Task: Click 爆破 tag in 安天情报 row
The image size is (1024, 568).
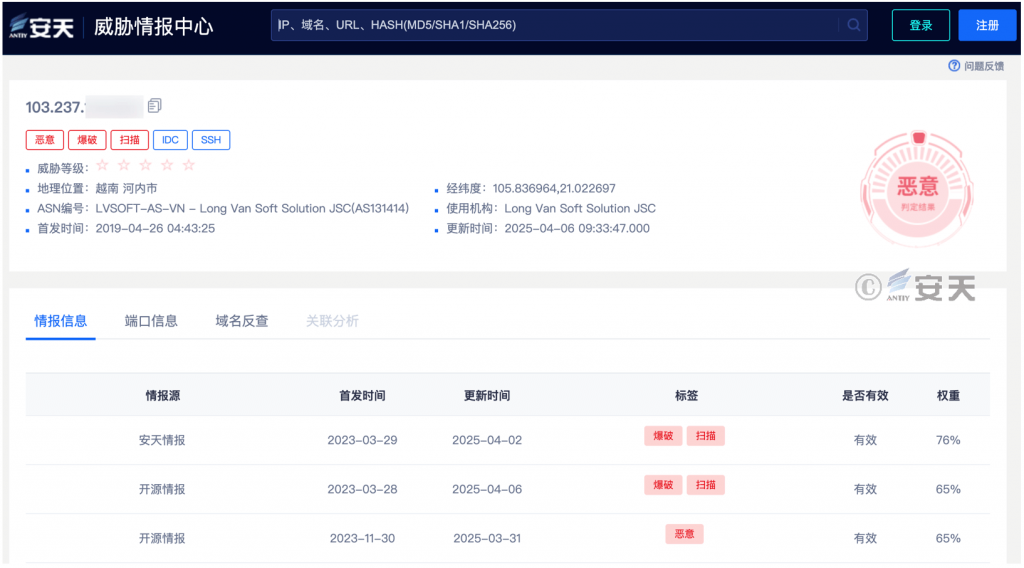Action: pyautogui.click(x=662, y=436)
